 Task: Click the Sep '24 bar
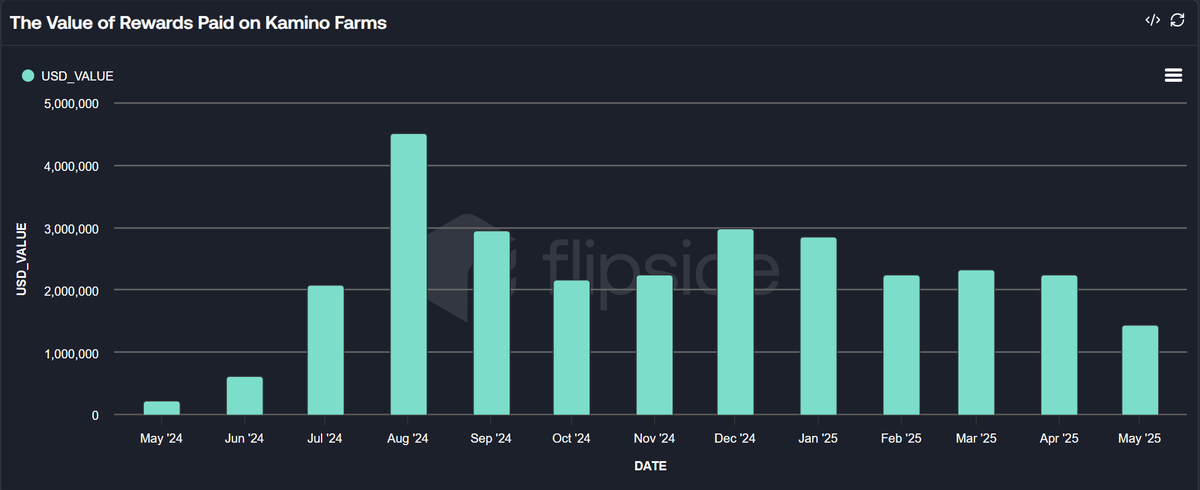491,323
